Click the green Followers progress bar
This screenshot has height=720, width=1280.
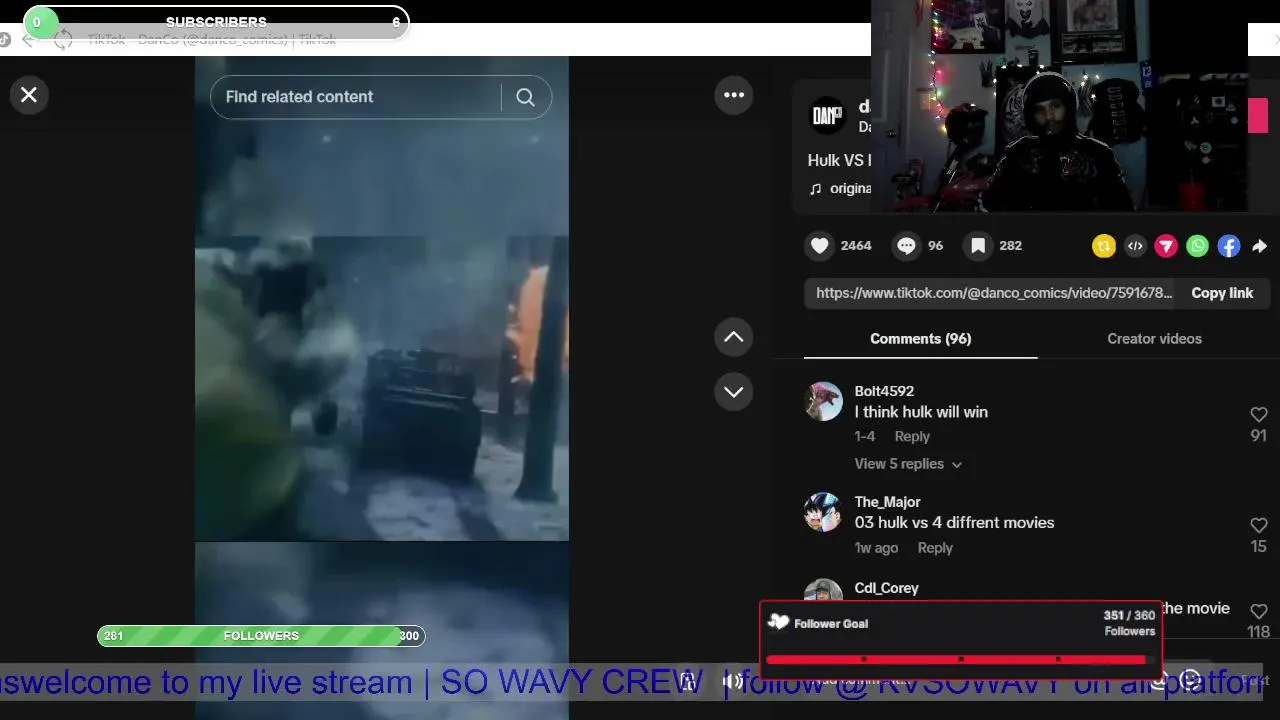pos(261,636)
